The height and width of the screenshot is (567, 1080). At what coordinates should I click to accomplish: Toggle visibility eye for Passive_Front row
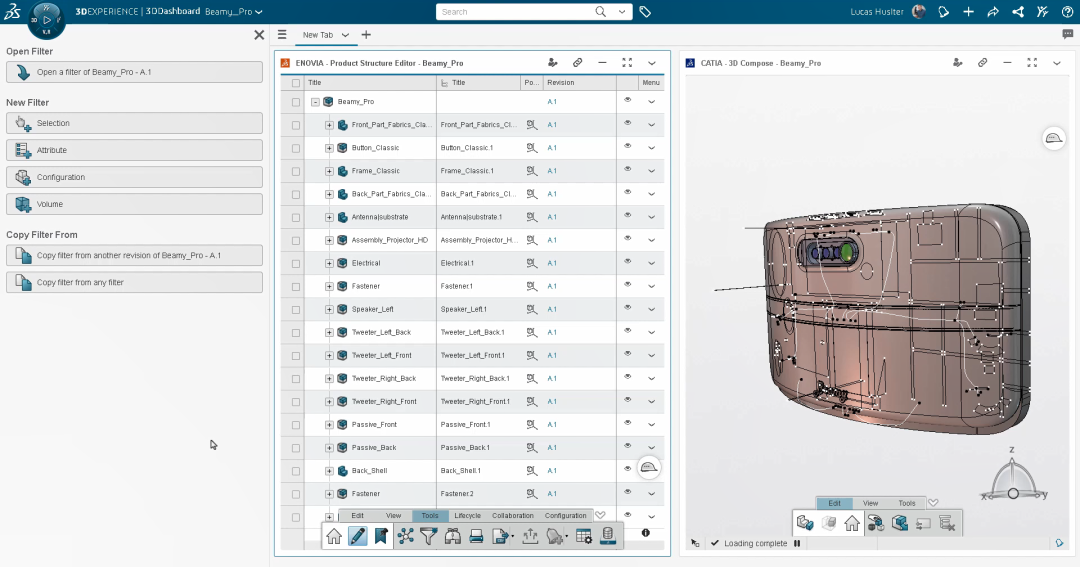[627, 423]
